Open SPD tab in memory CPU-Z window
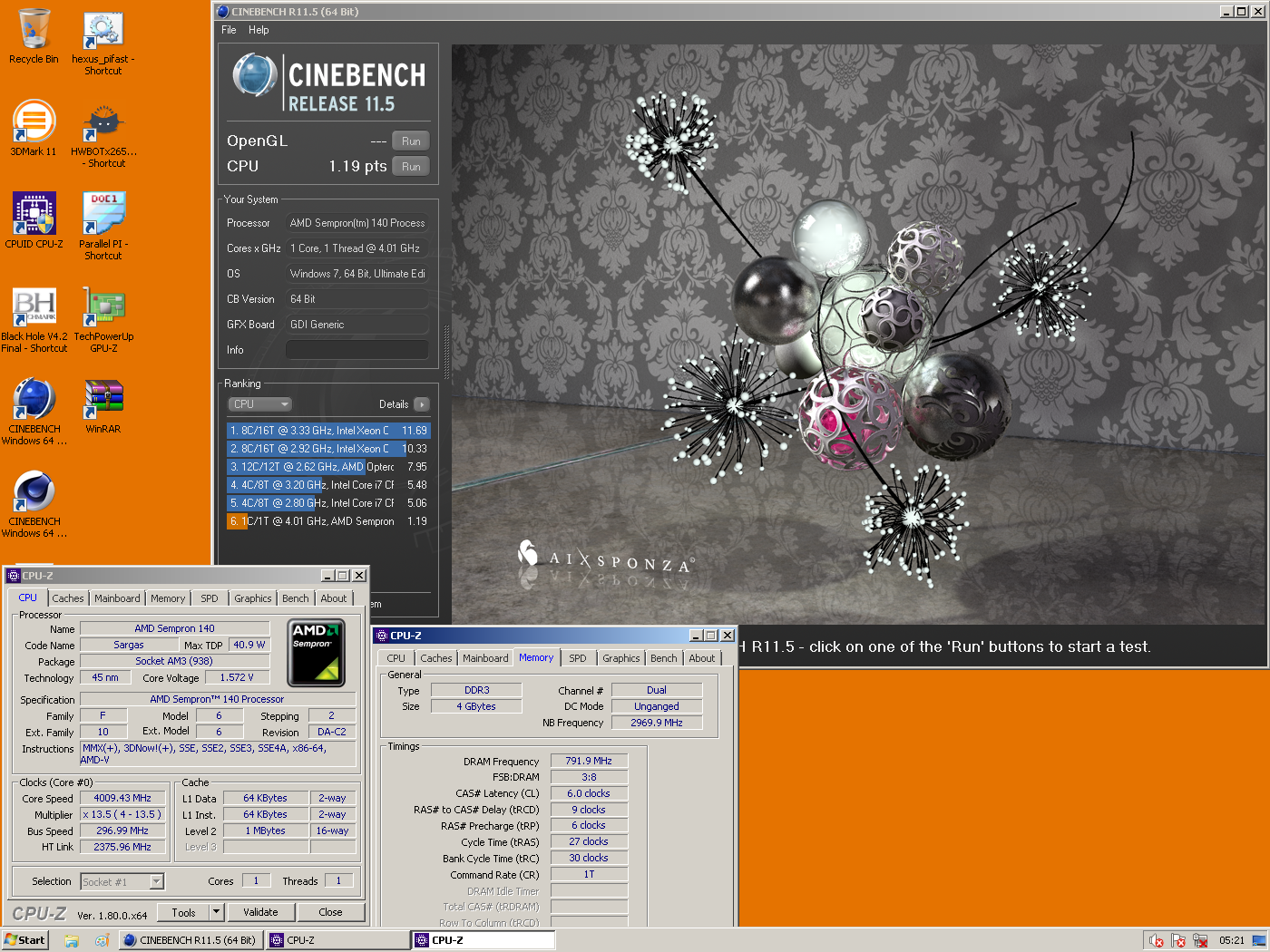The image size is (1270, 952). coord(578,658)
